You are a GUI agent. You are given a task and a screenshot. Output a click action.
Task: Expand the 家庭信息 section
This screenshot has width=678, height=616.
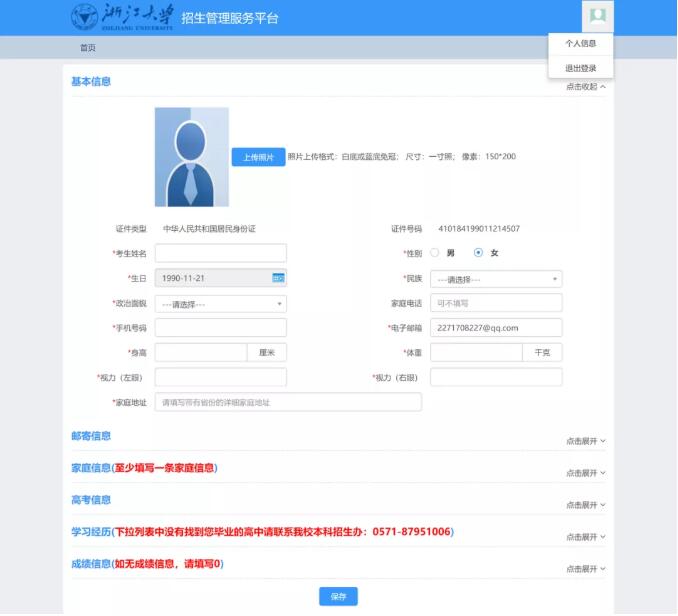(585, 473)
